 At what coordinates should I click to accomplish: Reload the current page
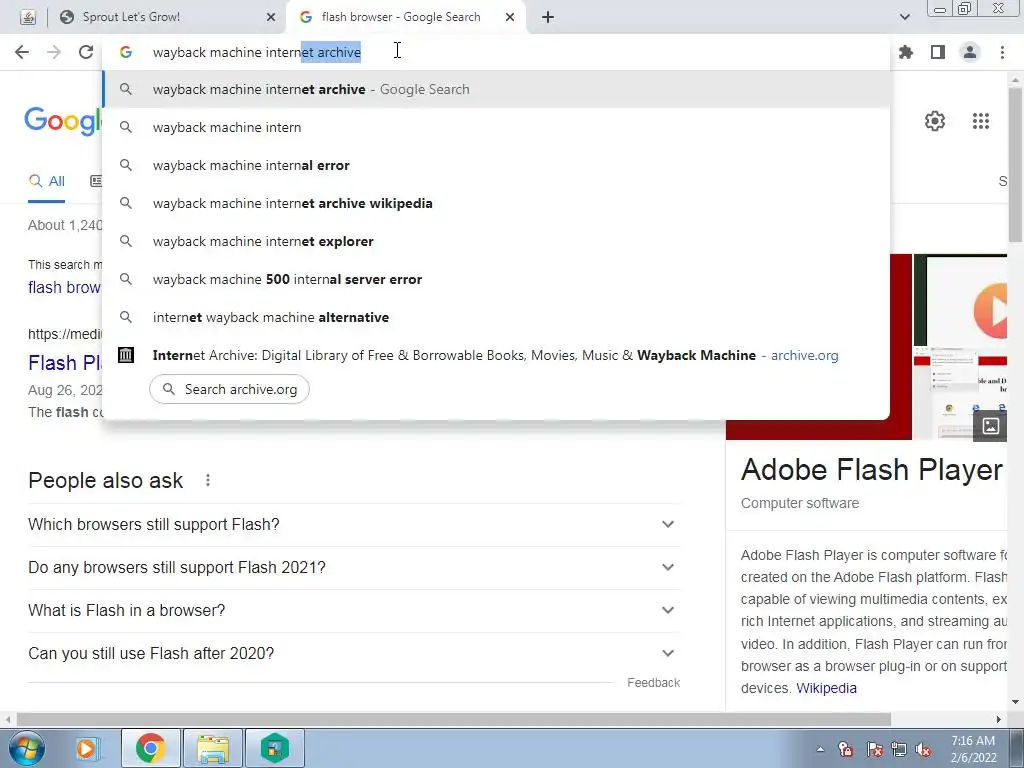click(x=86, y=52)
